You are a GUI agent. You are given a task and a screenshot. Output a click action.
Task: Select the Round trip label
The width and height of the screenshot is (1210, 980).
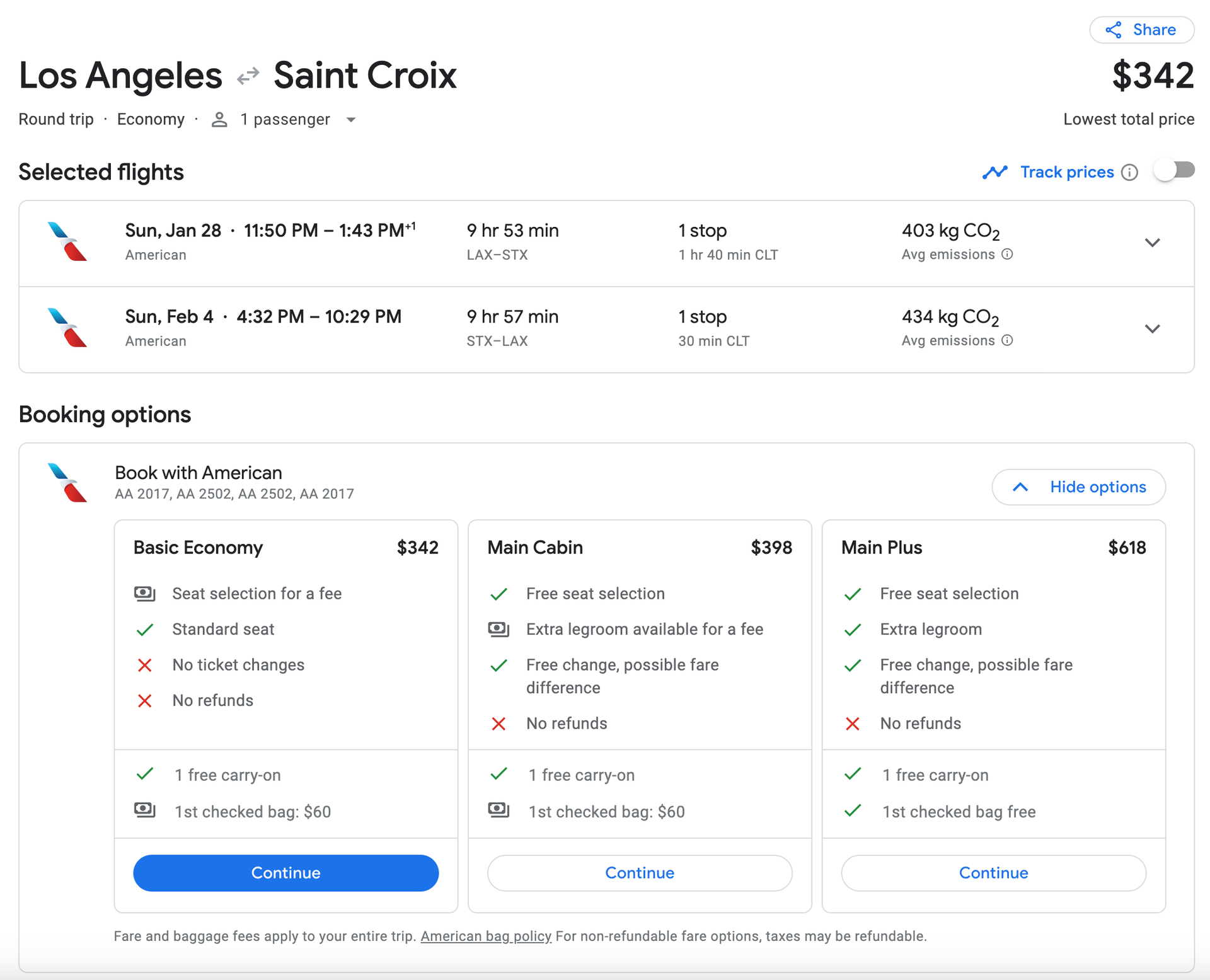tap(55, 119)
